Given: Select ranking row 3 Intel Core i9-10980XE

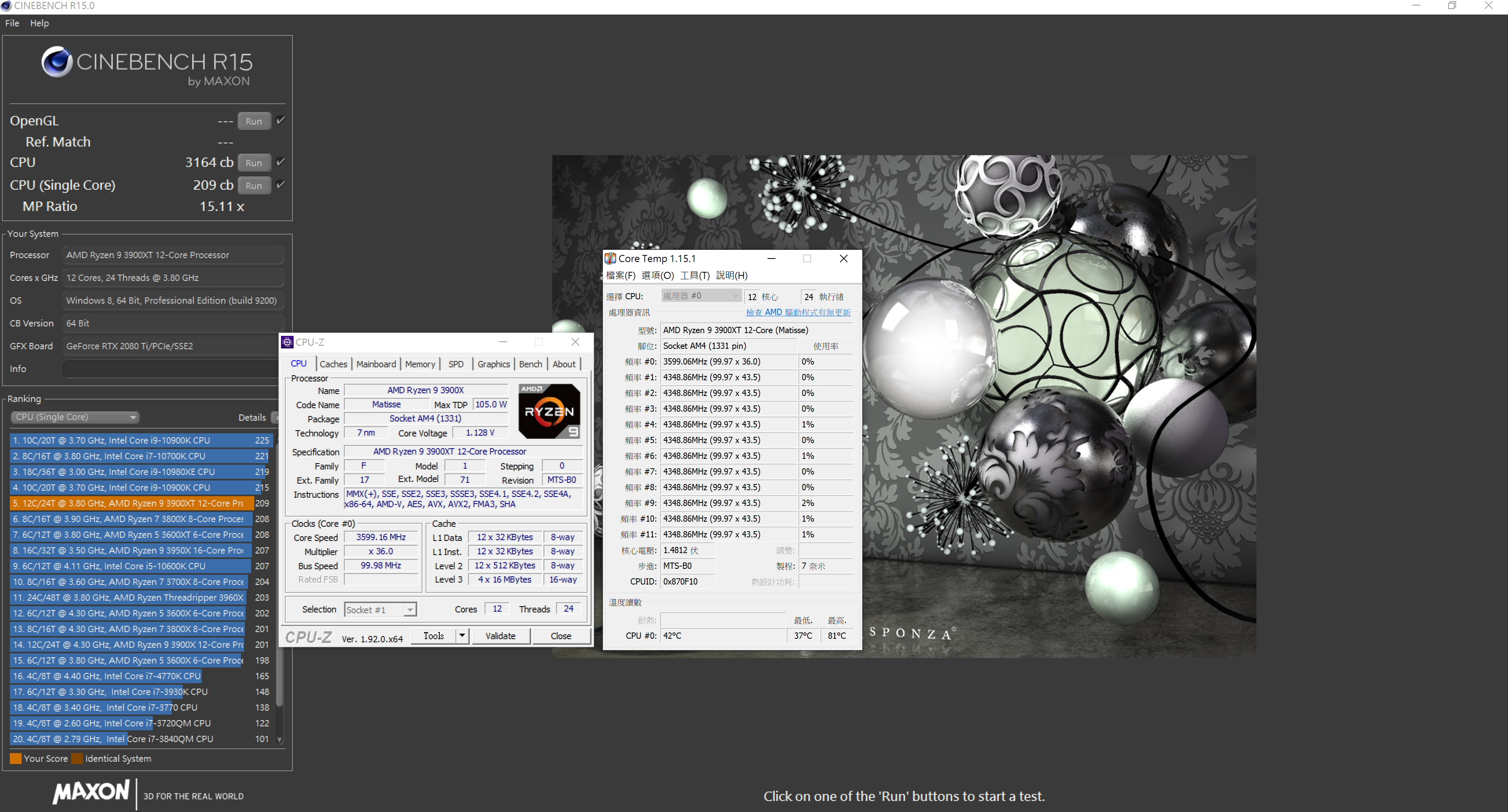Looking at the screenshot, I should click(140, 472).
